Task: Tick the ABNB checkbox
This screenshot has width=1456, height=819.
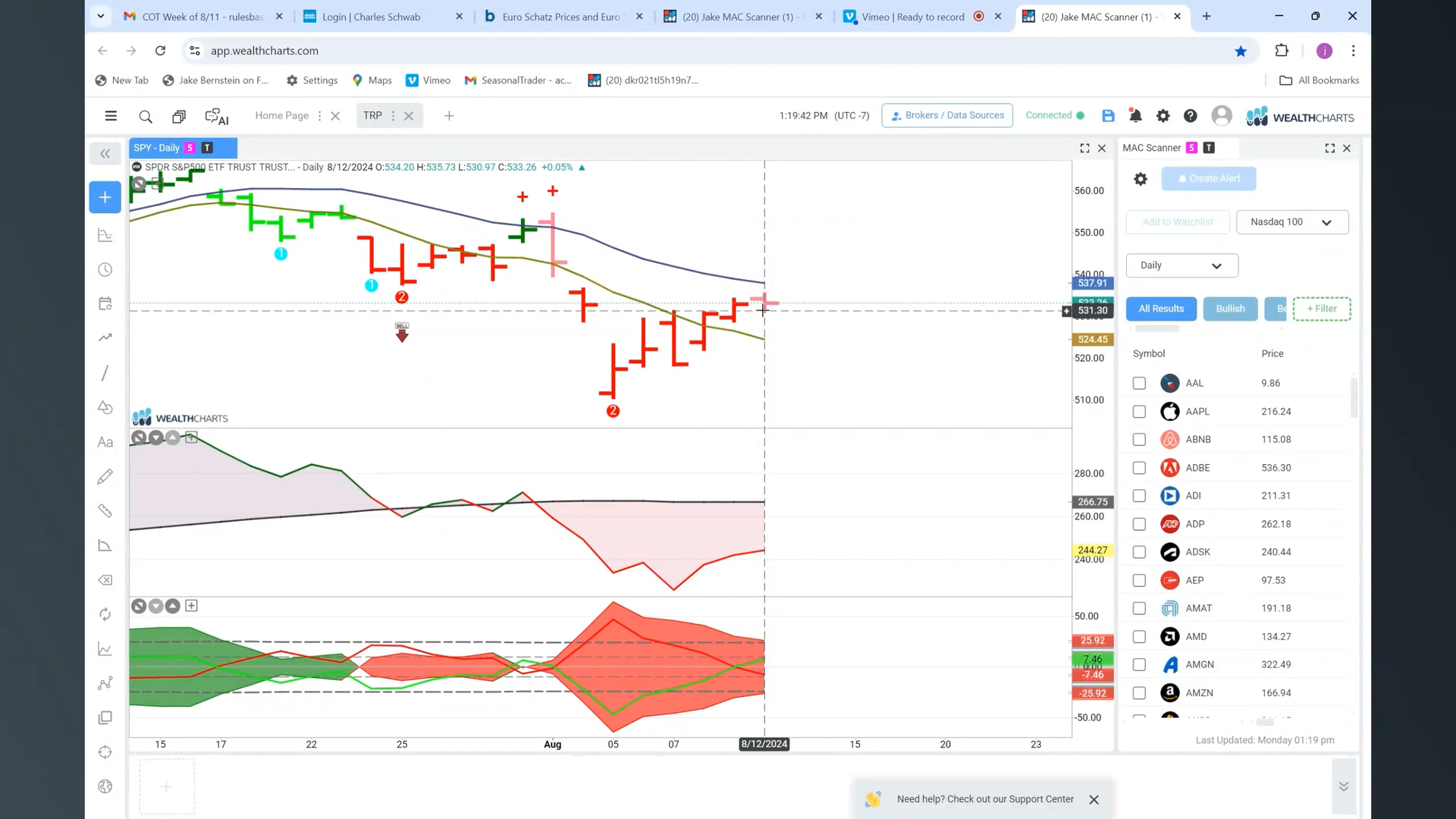Action: [1139, 440]
